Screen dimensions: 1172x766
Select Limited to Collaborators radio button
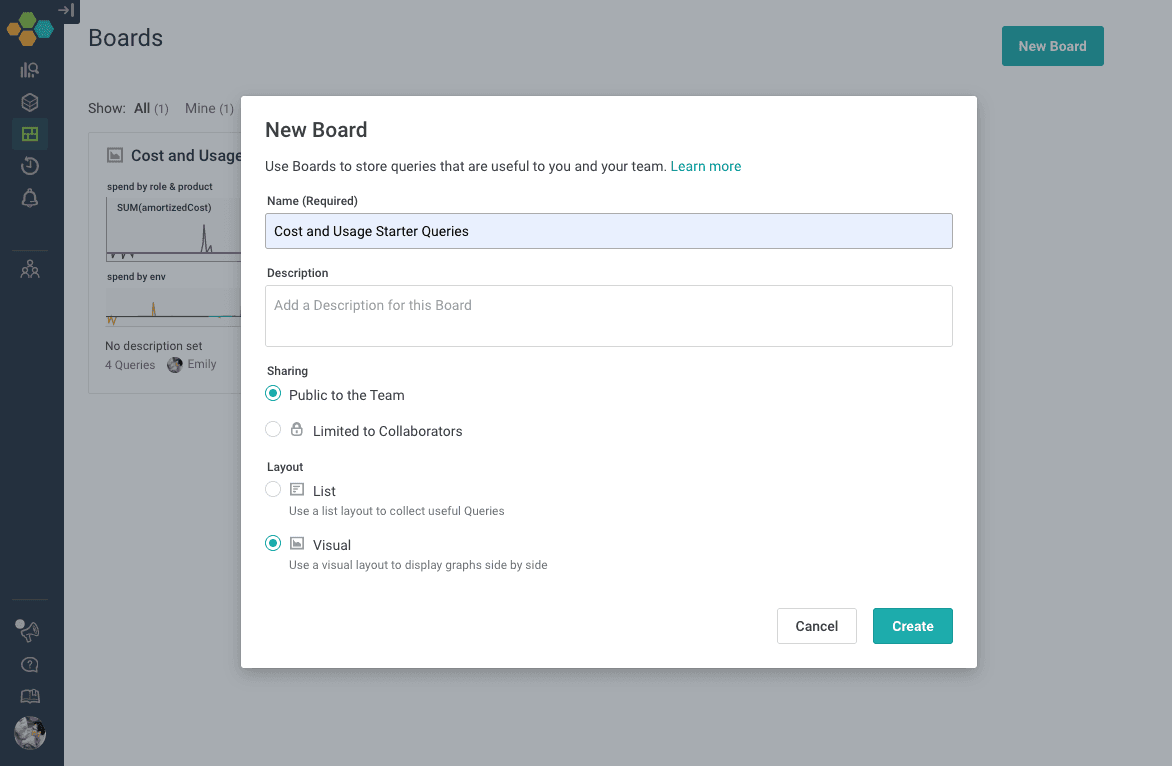pos(273,430)
